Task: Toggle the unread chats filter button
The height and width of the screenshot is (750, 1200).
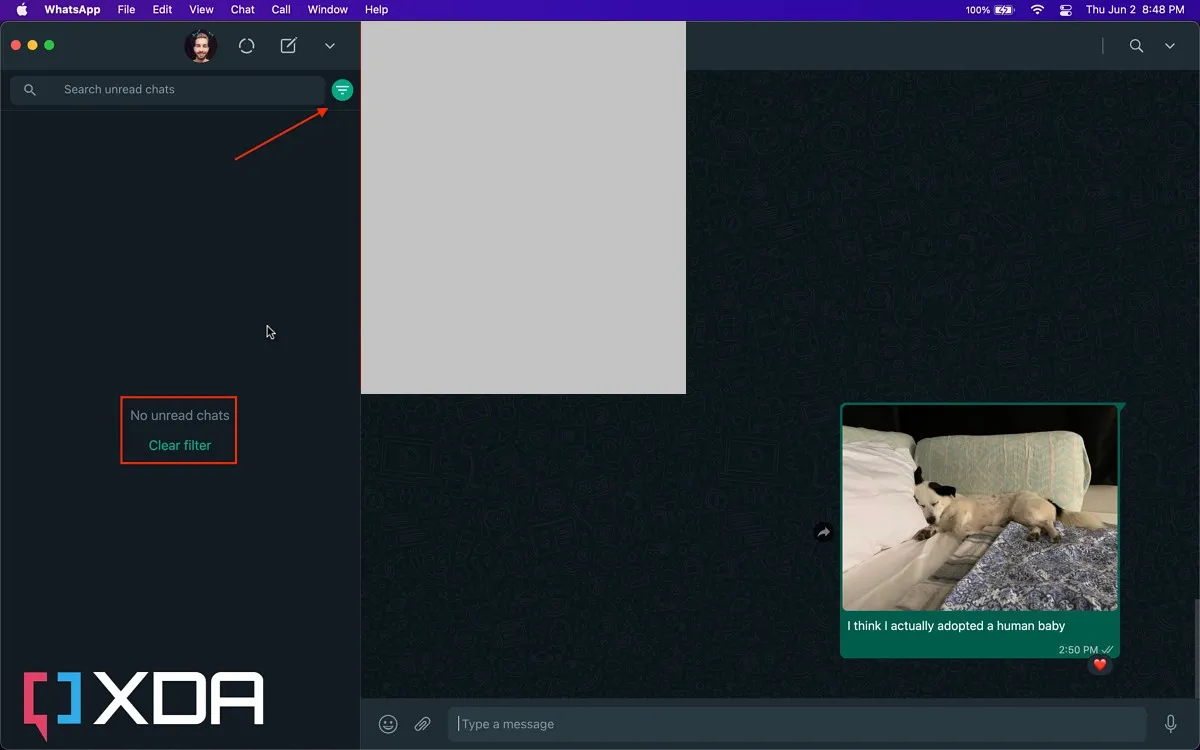Action: 342,90
